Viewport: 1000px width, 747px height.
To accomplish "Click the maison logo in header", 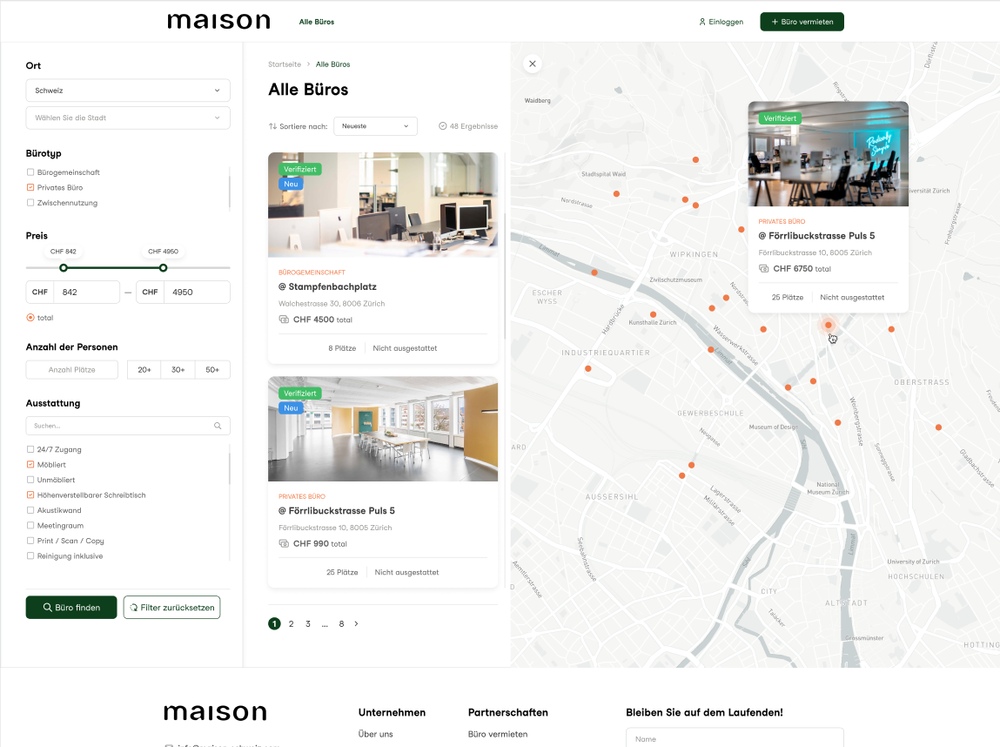I will pyautogui.click(x=218, y=21).
